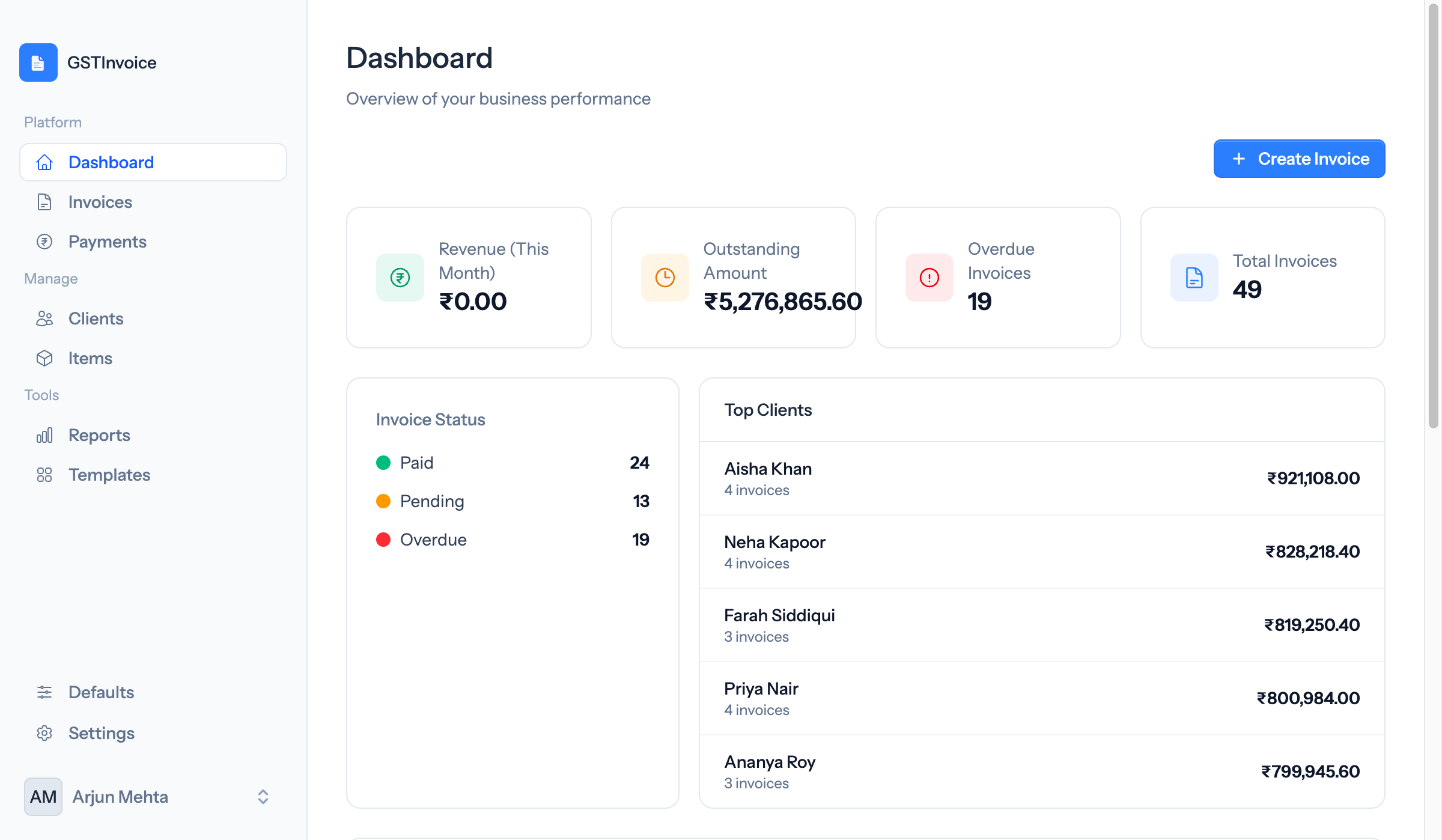
Task: Click the Total Invoices count 49
Action: click(1247, 290)
